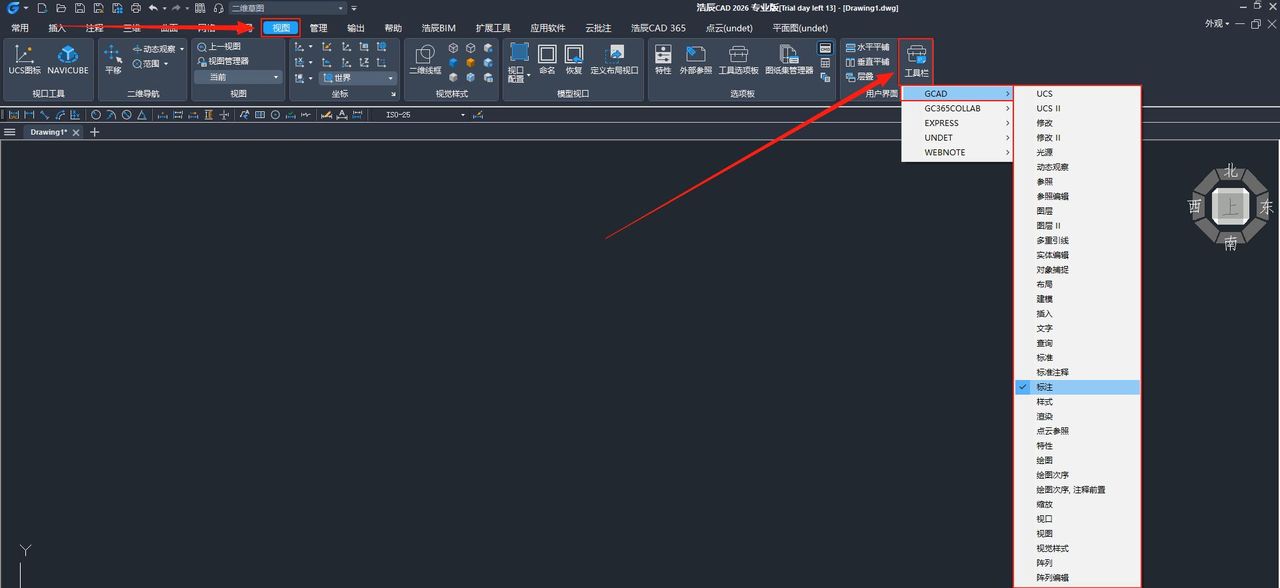Open the 浩辰BIM ribbon tab
Image resolution: width=1280 pixels, height=588 pixels.
[438, 28]
